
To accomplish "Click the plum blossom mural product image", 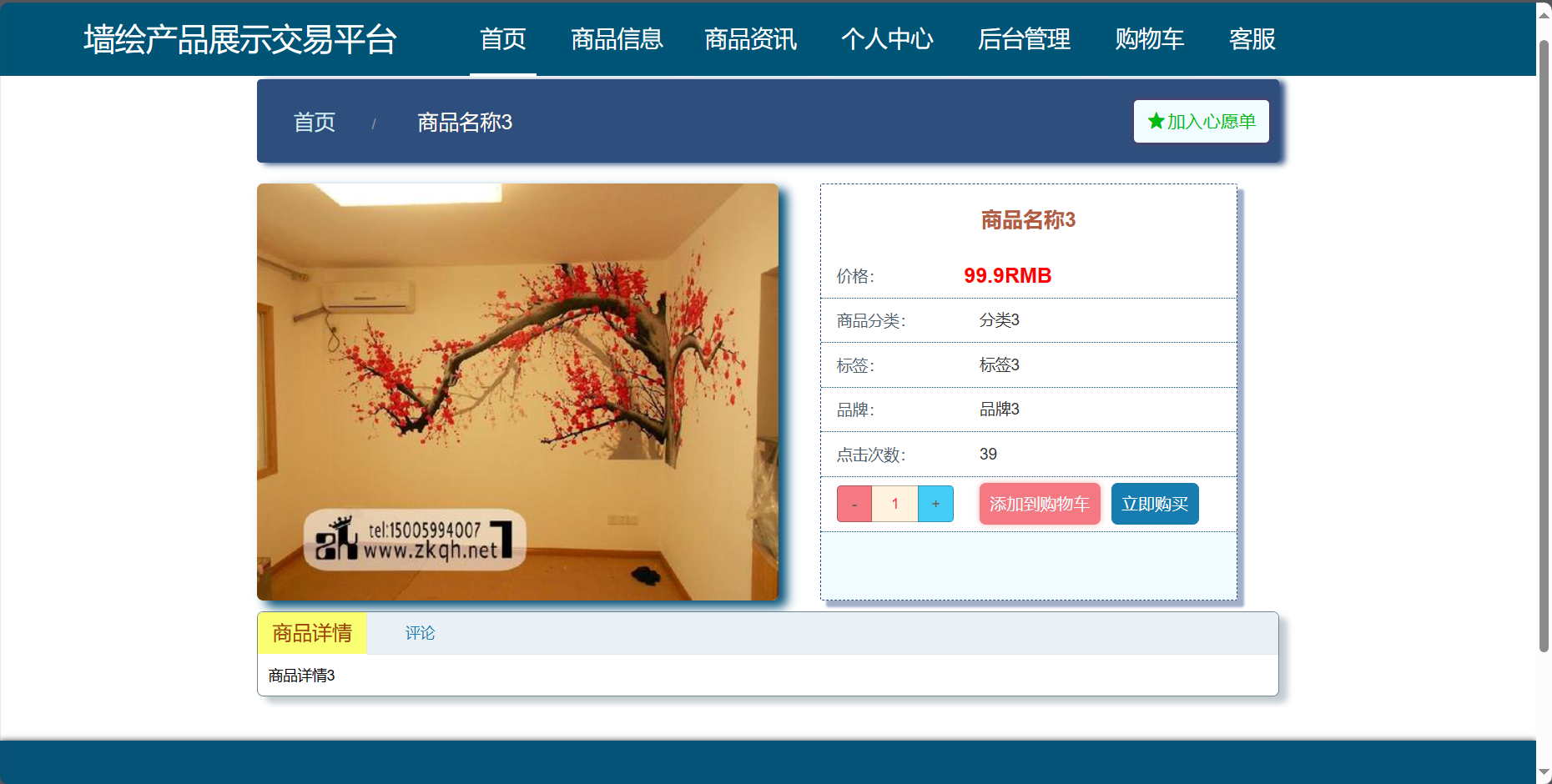I will click(x=517, y=392).
